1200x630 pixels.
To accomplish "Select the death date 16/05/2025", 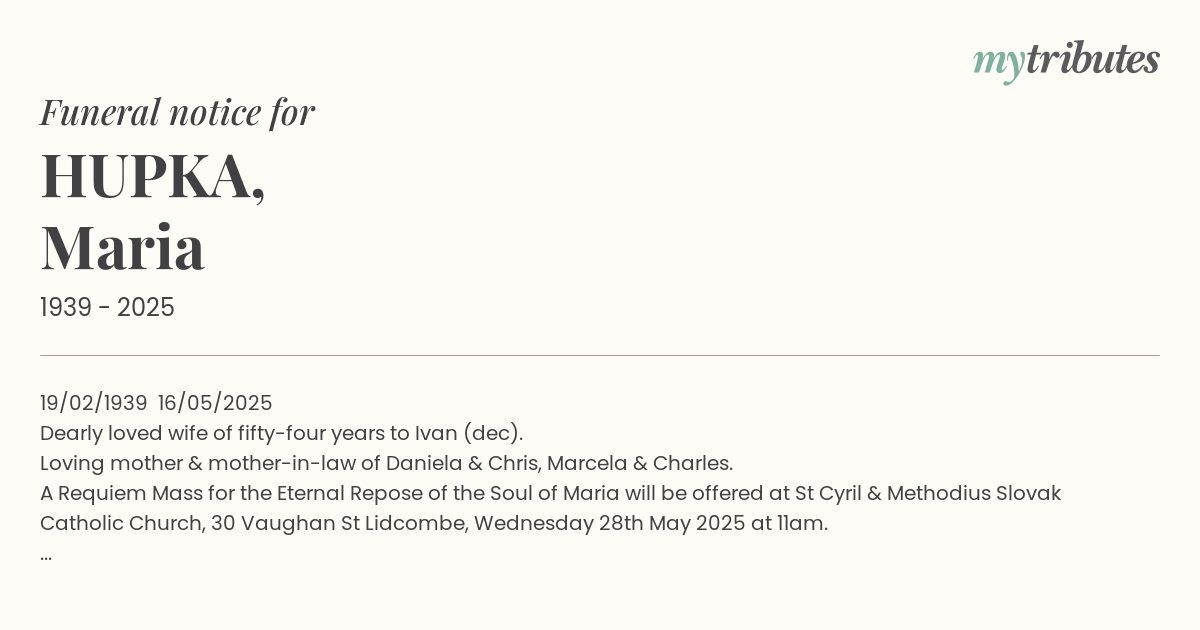I will [215, 403].
